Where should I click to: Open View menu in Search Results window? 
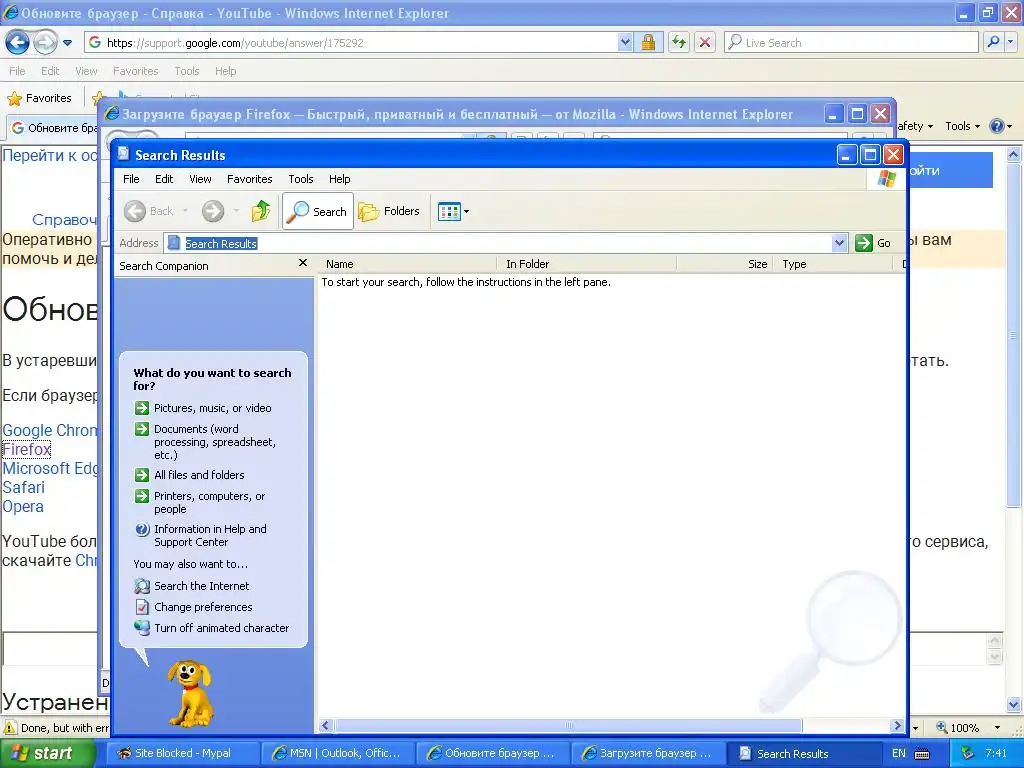click(200, 179)
